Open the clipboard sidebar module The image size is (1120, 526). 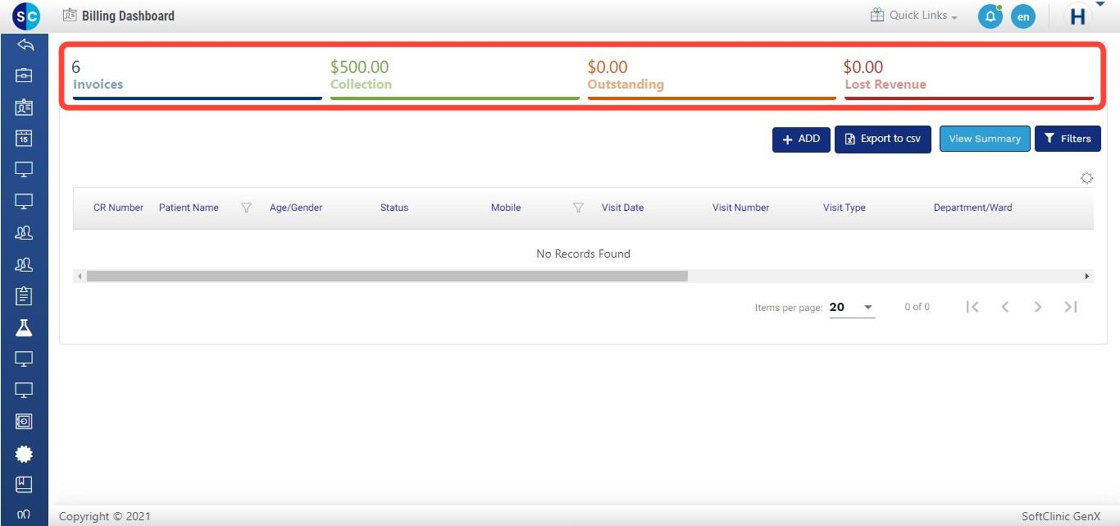(x=24, y=296)
